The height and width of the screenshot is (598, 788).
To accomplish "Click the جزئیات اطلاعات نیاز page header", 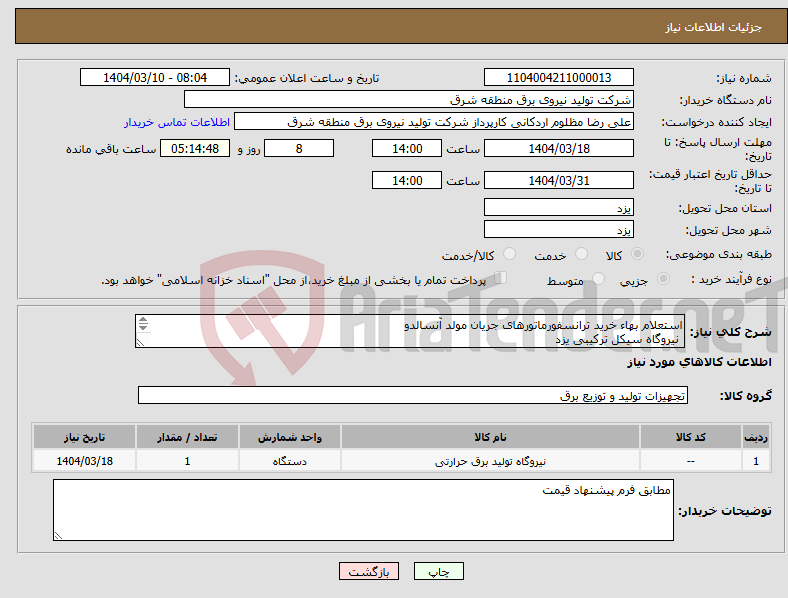I will (x=714, y=27).
